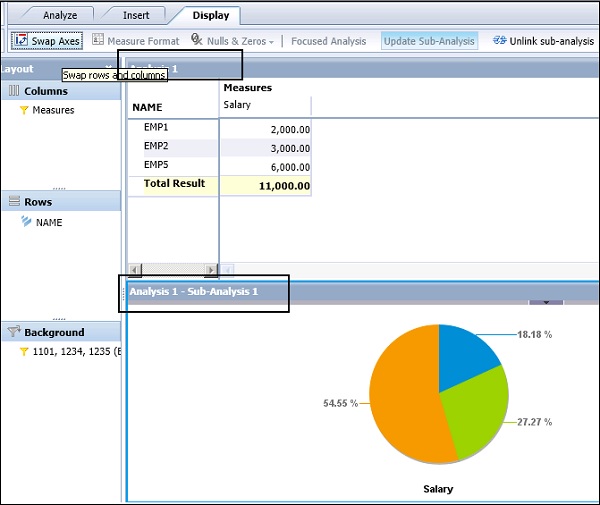This screenshot has width=600, height=505.
Task: Click the left arrow of the table's horizontal scrollbar
Action: (134, 270)
